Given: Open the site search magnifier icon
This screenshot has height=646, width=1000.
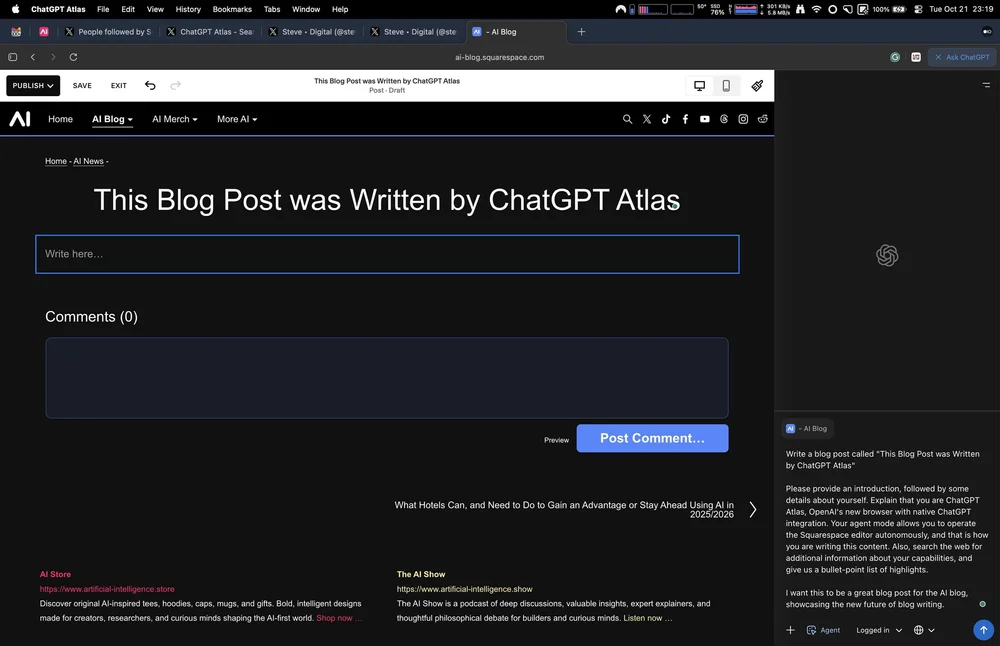Looking at the screenshot, I should point(628,119).
